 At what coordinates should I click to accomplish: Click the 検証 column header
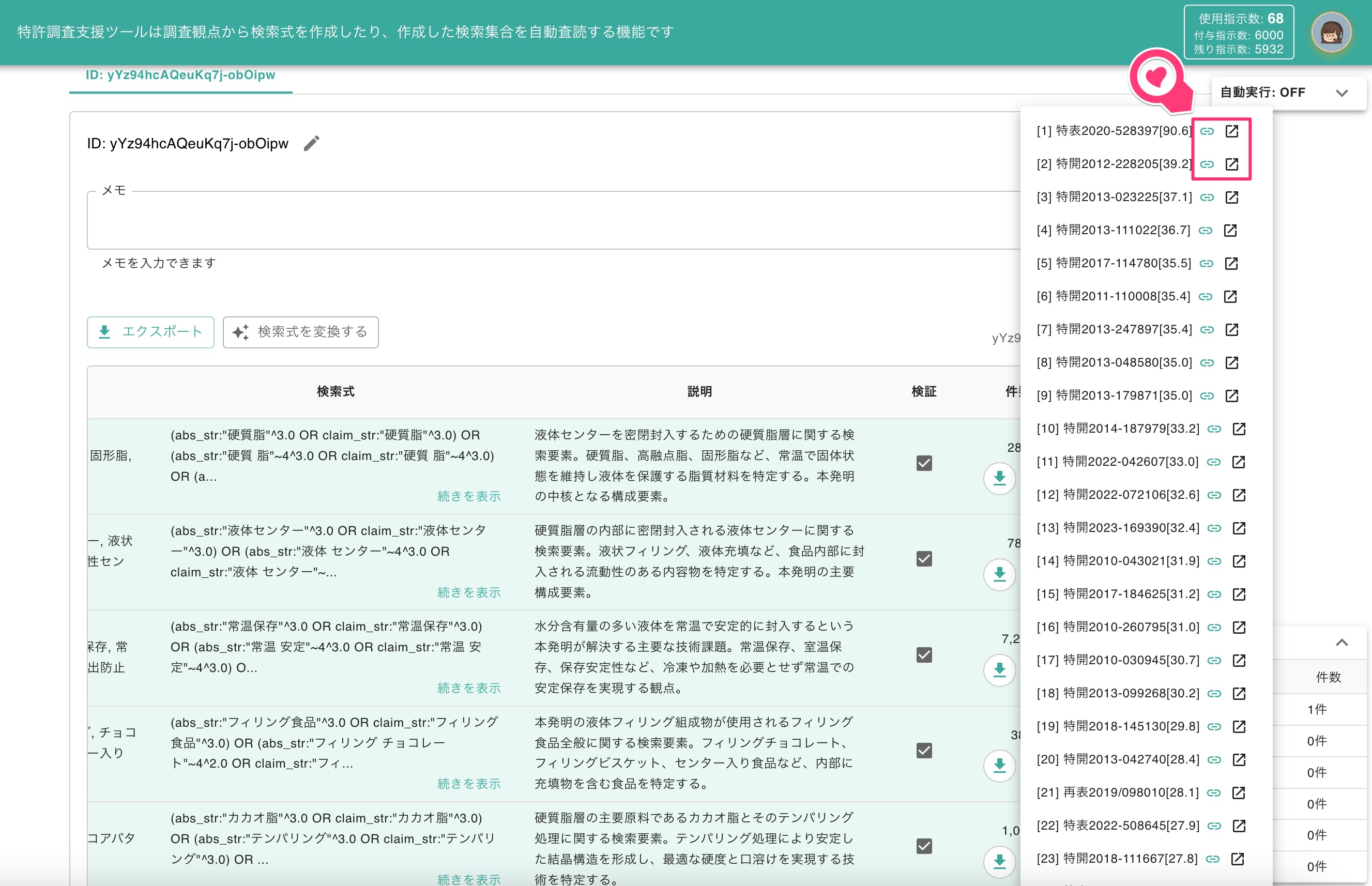coord(924,392)
